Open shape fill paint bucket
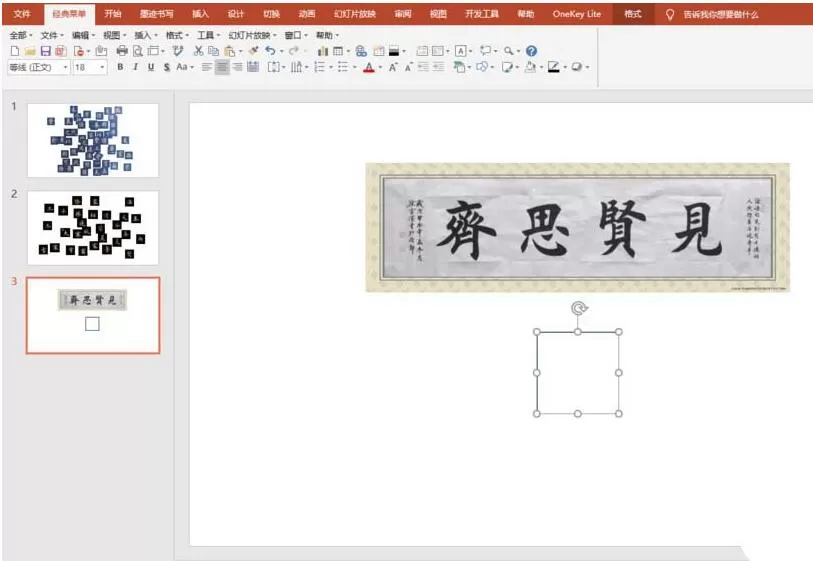Image resolution: width=813 pixels, height=561 pixels. (x=530, y=67)
